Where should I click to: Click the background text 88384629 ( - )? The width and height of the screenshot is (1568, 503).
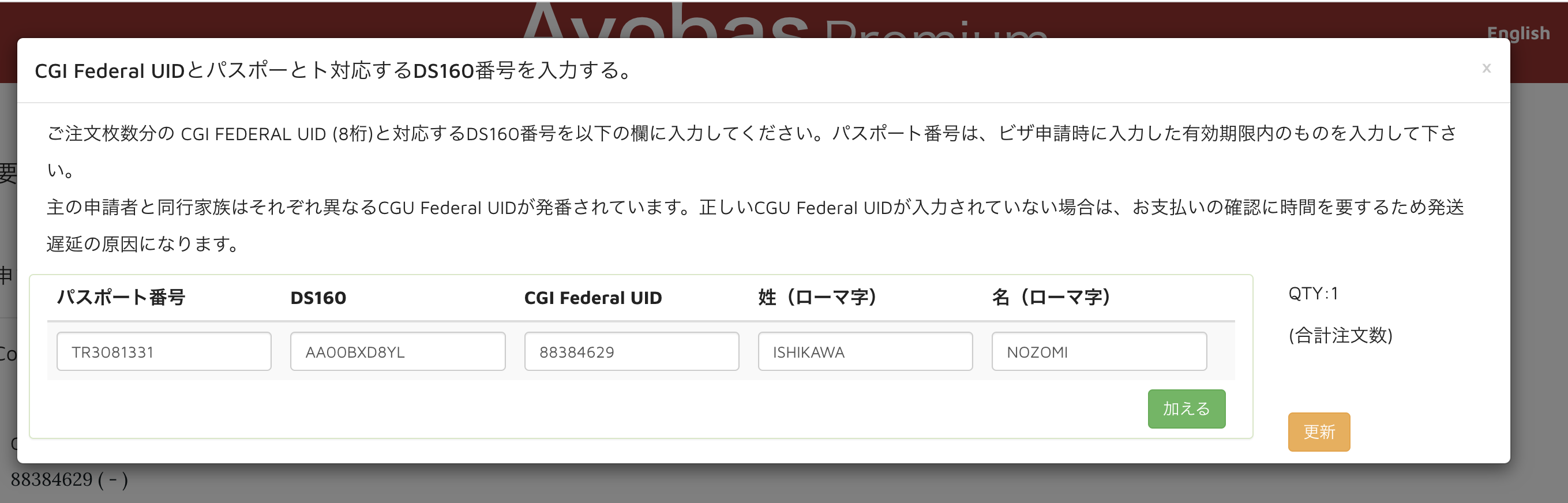pyautogui.click(x=69, y=479)
